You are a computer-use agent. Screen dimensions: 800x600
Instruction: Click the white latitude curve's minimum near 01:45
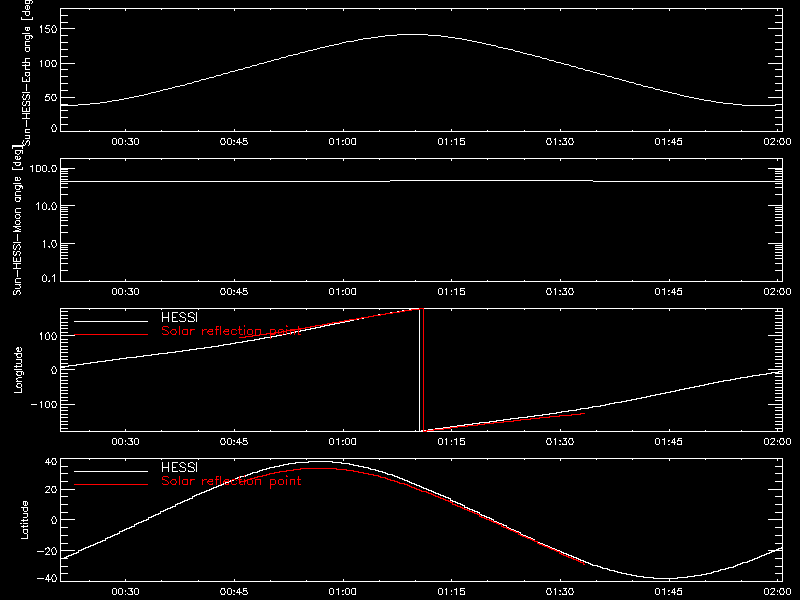tap(667, 579)
